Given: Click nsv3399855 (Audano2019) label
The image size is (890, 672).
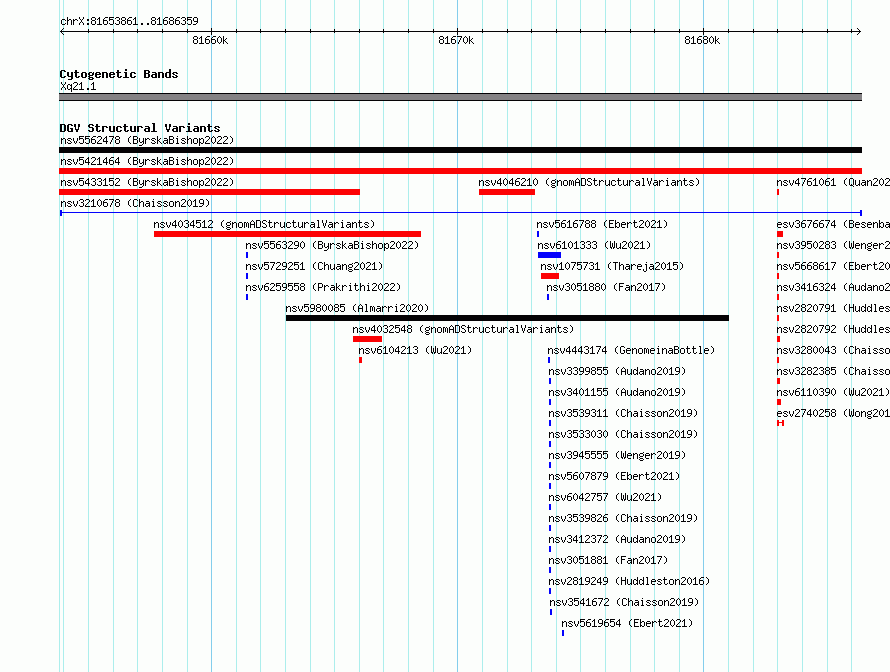Looking at the screenshot, I should click(x=617, y=371).
